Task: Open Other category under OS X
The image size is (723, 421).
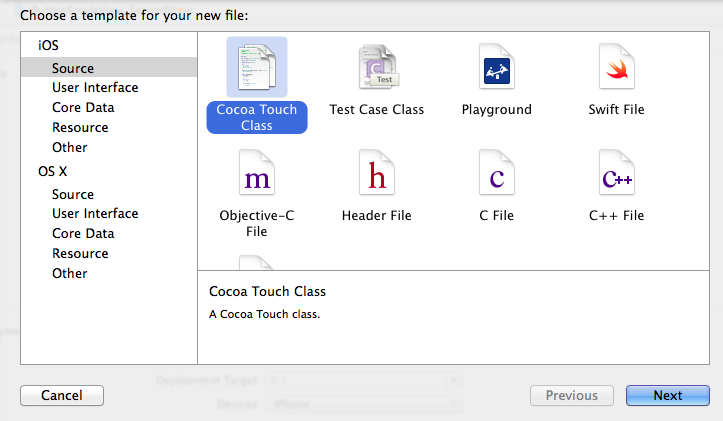Action: tap(70, 273)
